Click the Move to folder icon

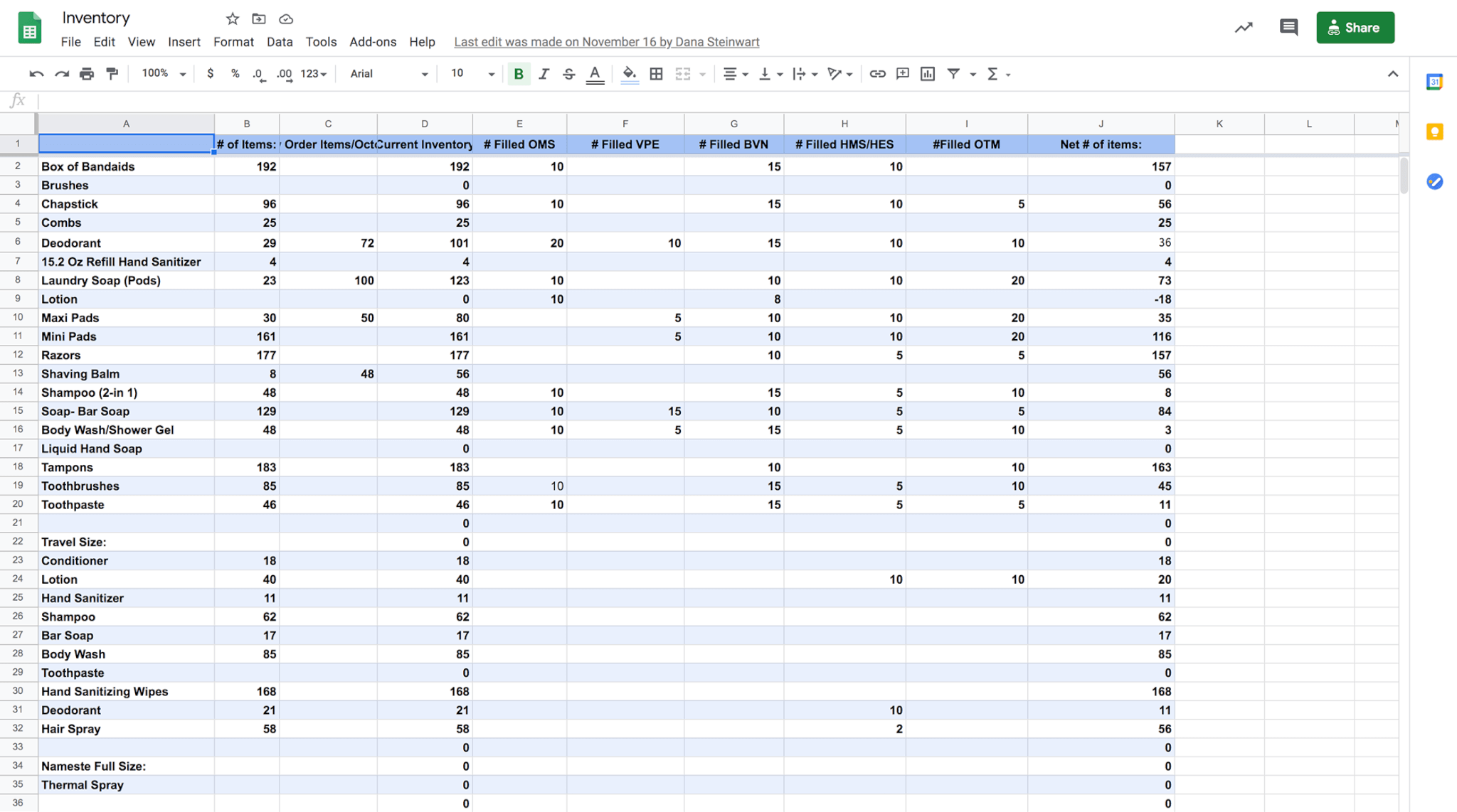[x=258, y=18]
